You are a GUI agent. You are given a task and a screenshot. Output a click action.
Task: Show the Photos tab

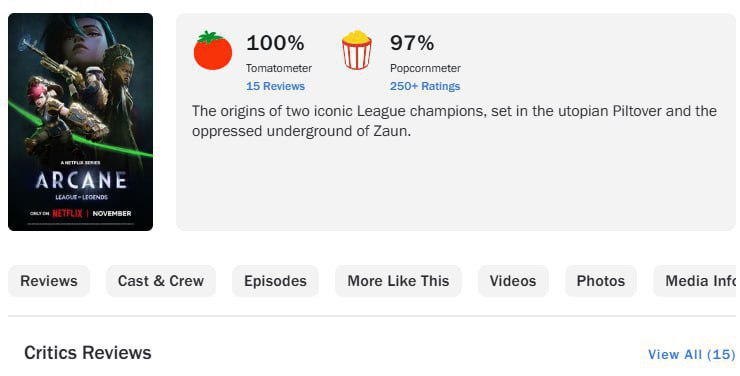tap(601, 281)
